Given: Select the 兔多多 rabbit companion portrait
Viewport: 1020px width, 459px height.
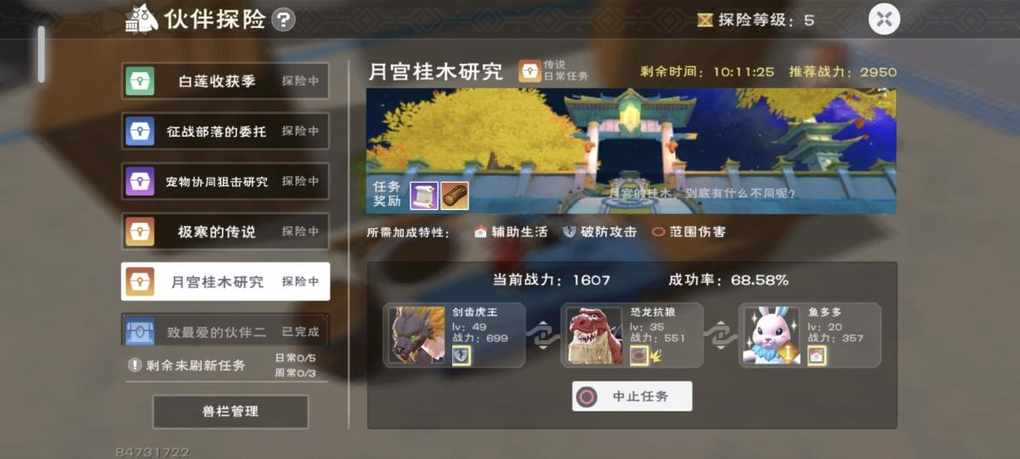Looking at the screenshot, I should [x=772, y=335].
